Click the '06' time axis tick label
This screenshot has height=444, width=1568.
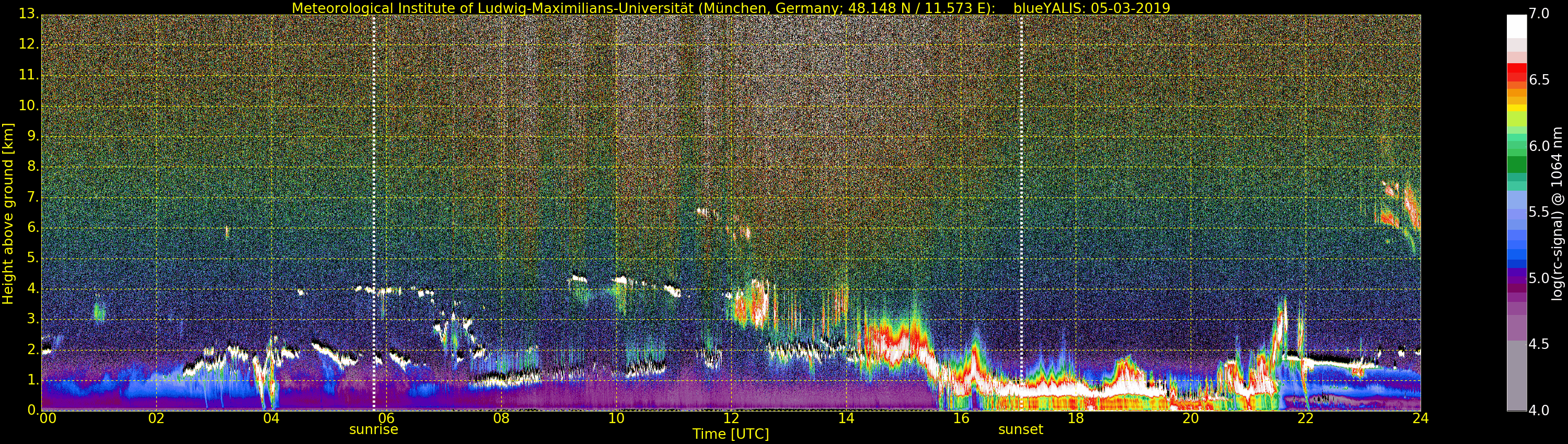(386, 418)
